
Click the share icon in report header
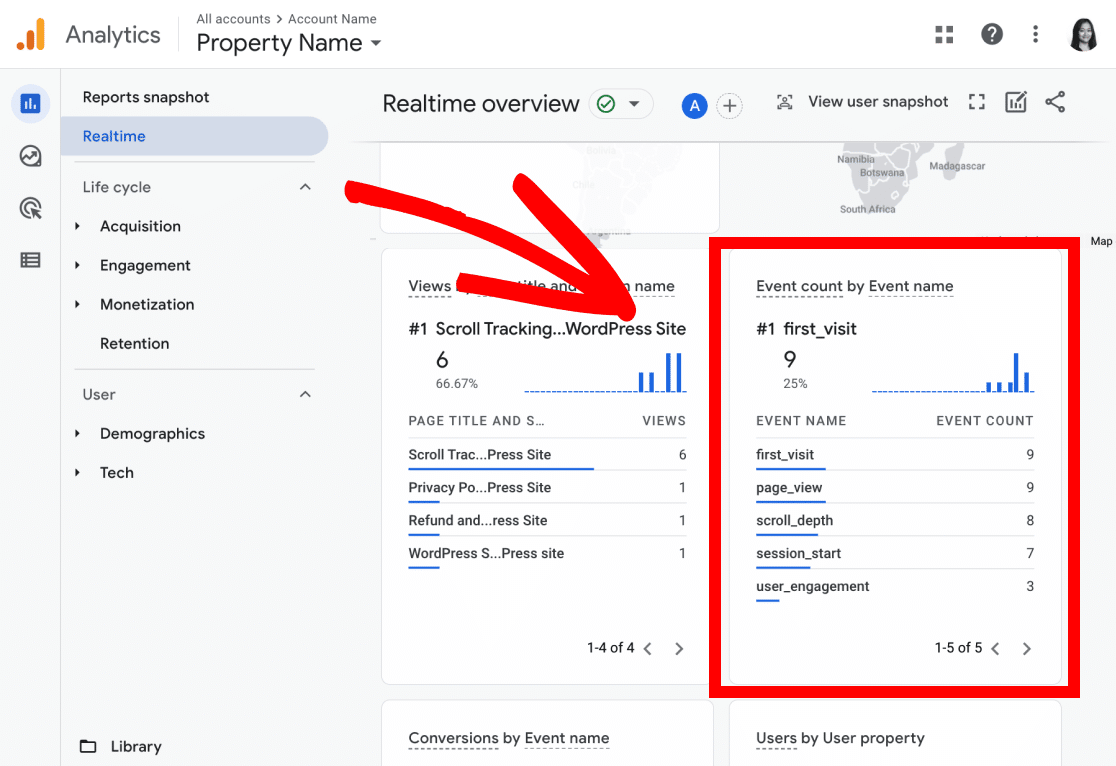(1055, 102)
